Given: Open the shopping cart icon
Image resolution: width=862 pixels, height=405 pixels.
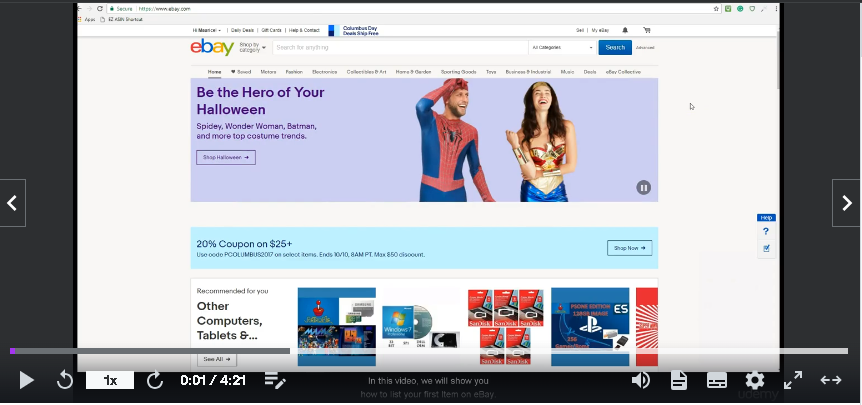Looking at the screenshot, I should click(x=646, y=30).
